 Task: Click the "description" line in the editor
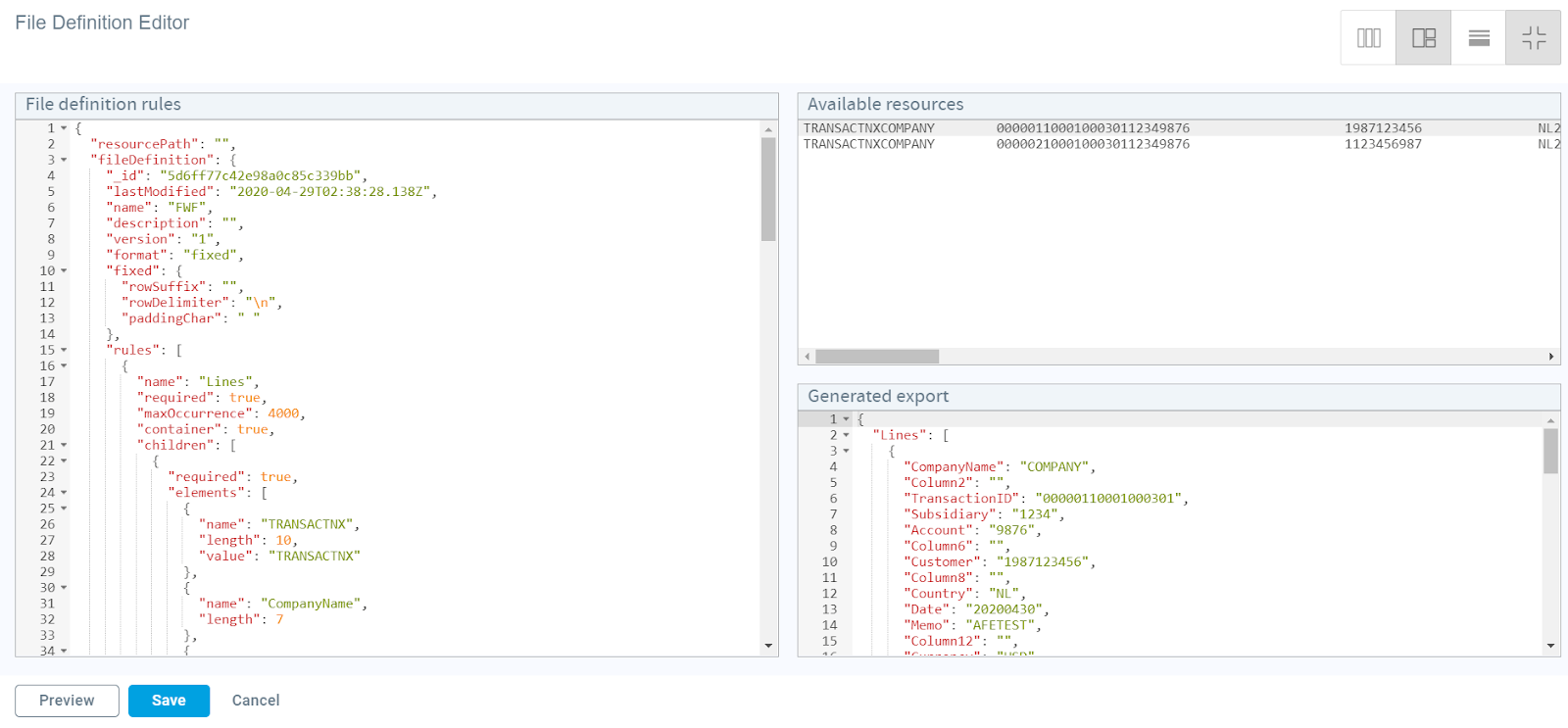click(x=174, y=223)
